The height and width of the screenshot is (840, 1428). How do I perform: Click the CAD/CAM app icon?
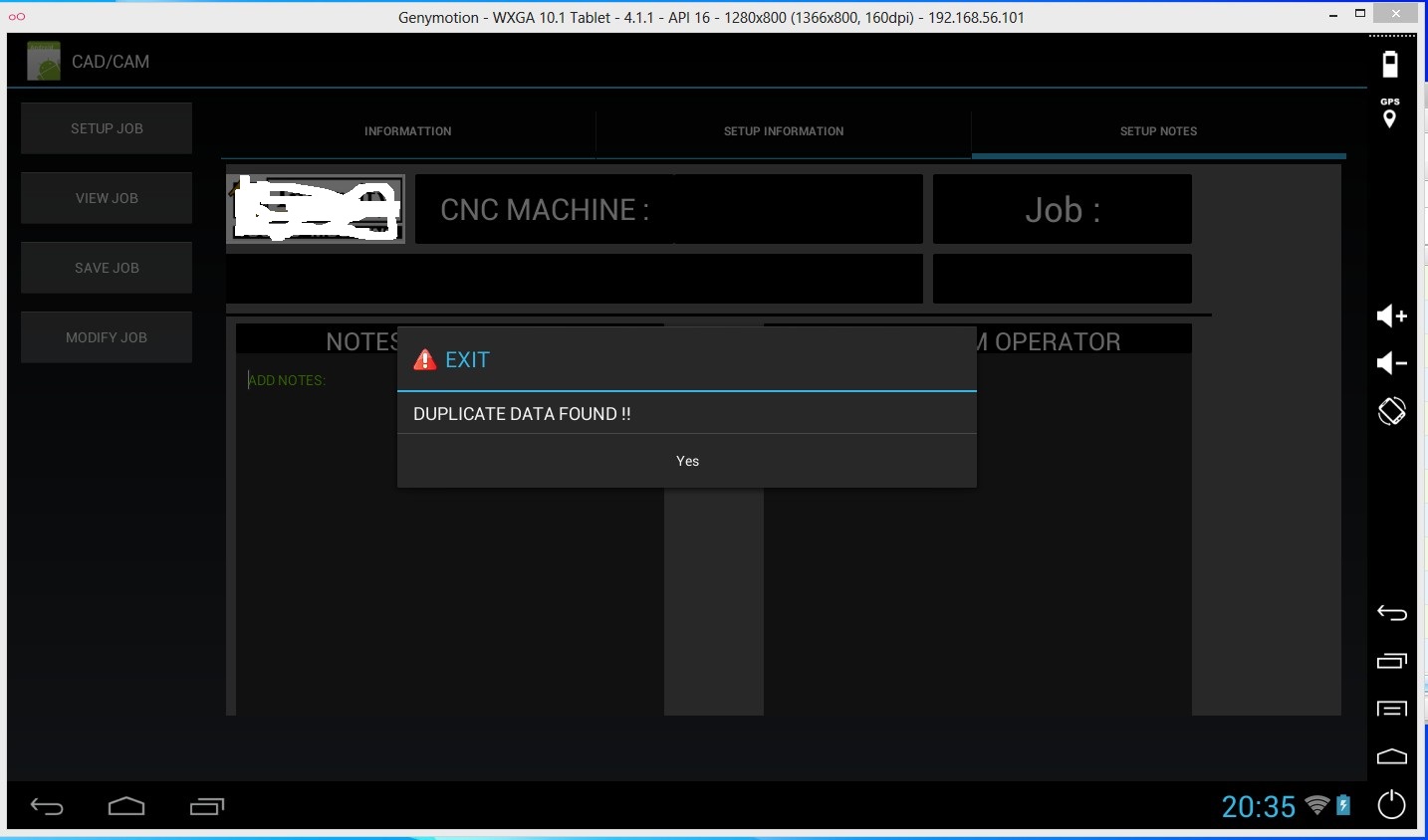tap(44, 61)
